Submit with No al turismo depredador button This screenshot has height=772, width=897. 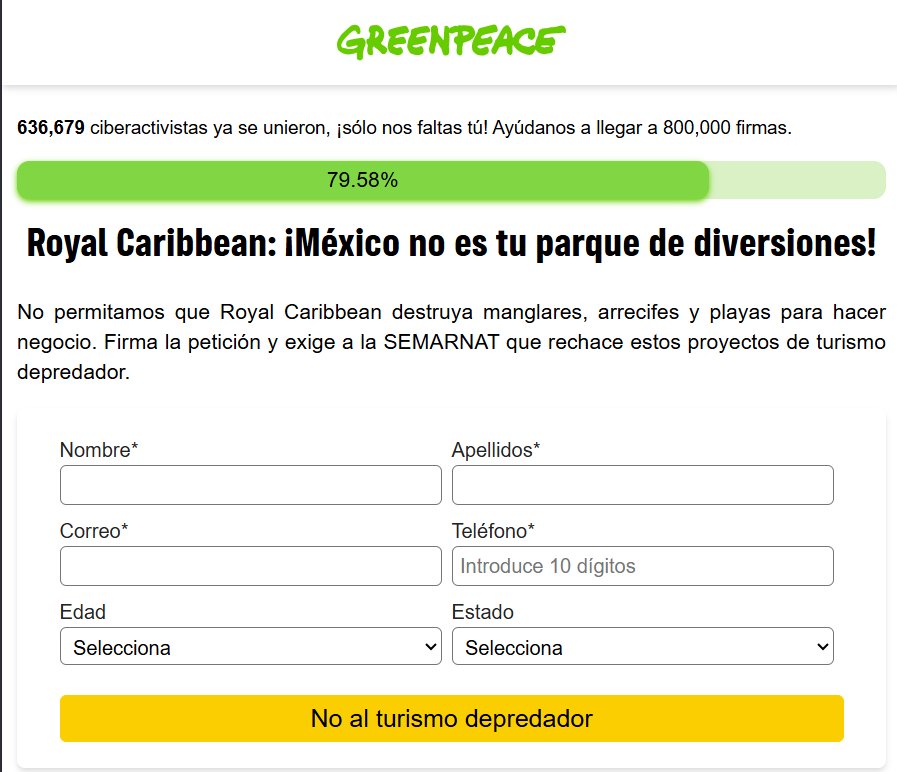(x=451, y=718)
